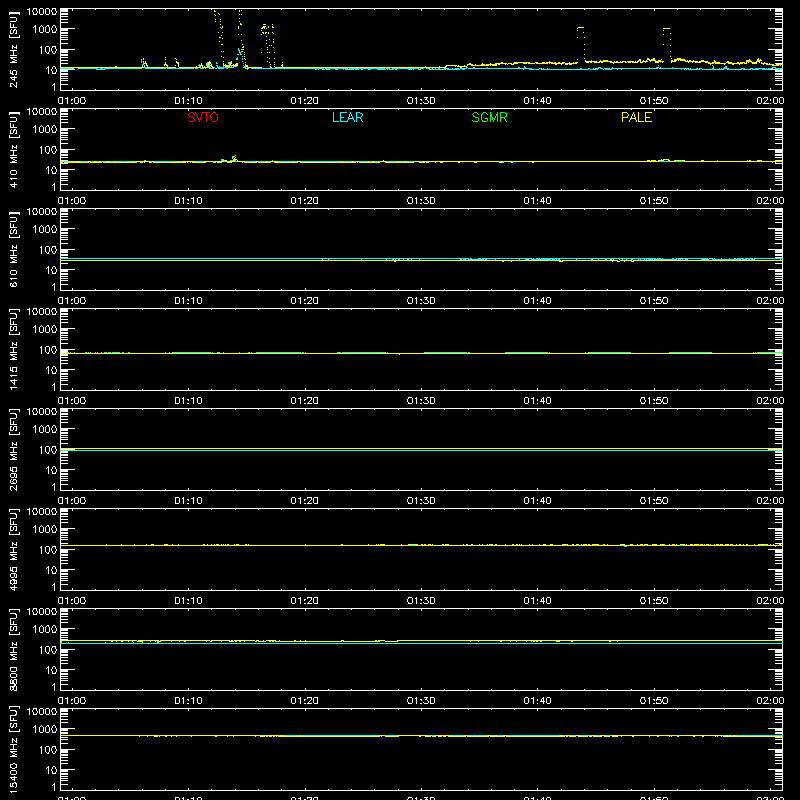Click the 02:00 time label under 8800 MHz plot
Image resolution: width=800 pixels, height=800 pixels.
click(770, 701)
